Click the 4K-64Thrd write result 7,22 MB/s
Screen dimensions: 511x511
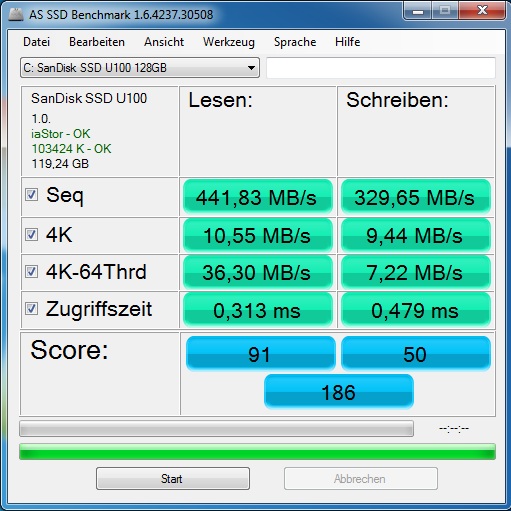416,272
